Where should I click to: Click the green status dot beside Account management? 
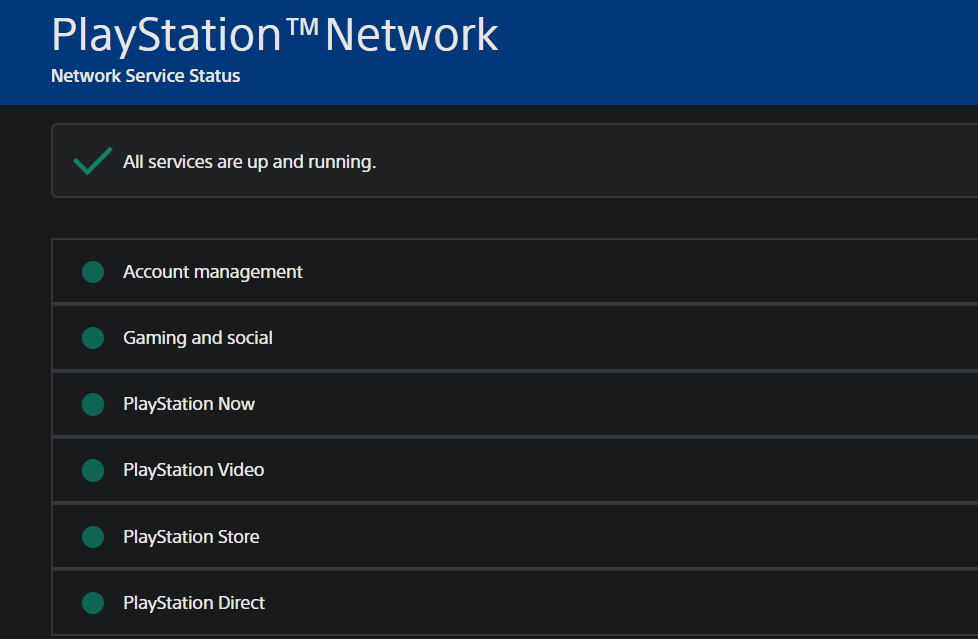[x=92, y=271]
